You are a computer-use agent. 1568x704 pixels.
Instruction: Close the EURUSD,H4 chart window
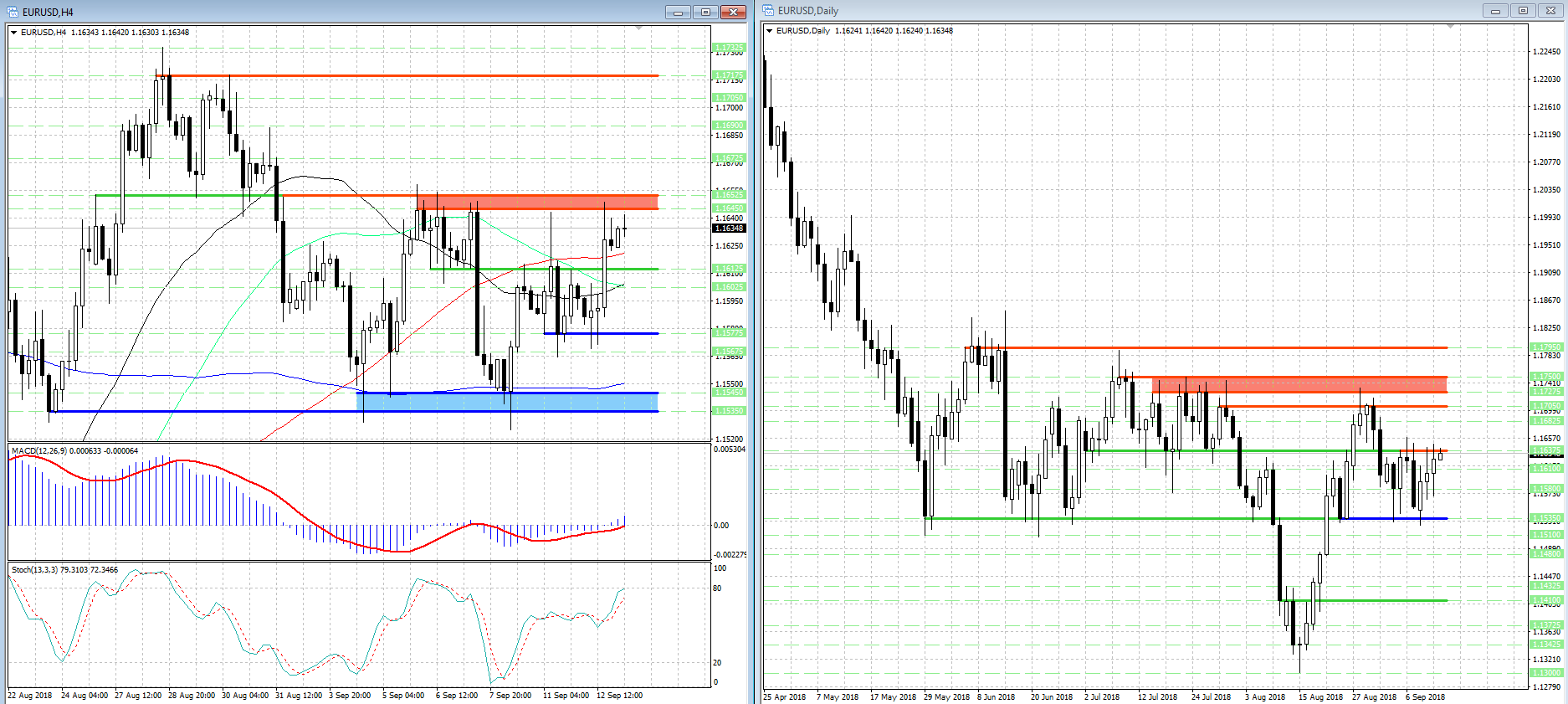[733, 12]
